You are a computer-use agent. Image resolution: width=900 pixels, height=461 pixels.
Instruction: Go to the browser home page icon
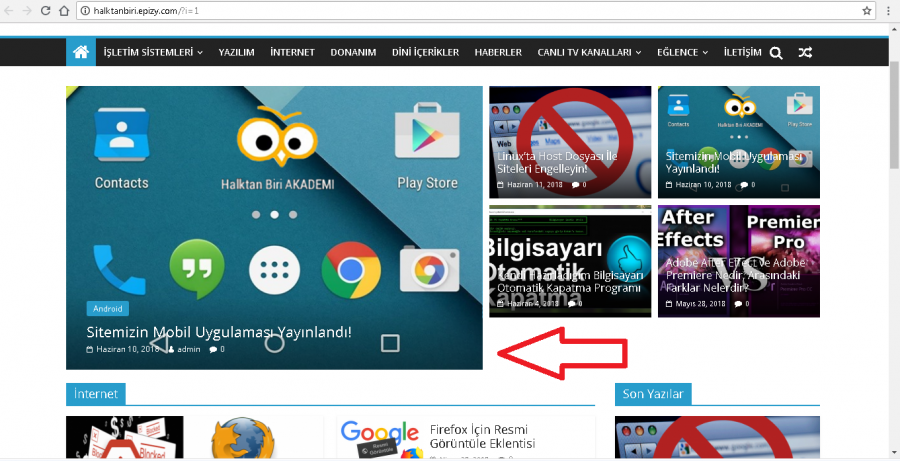point(64,10)
